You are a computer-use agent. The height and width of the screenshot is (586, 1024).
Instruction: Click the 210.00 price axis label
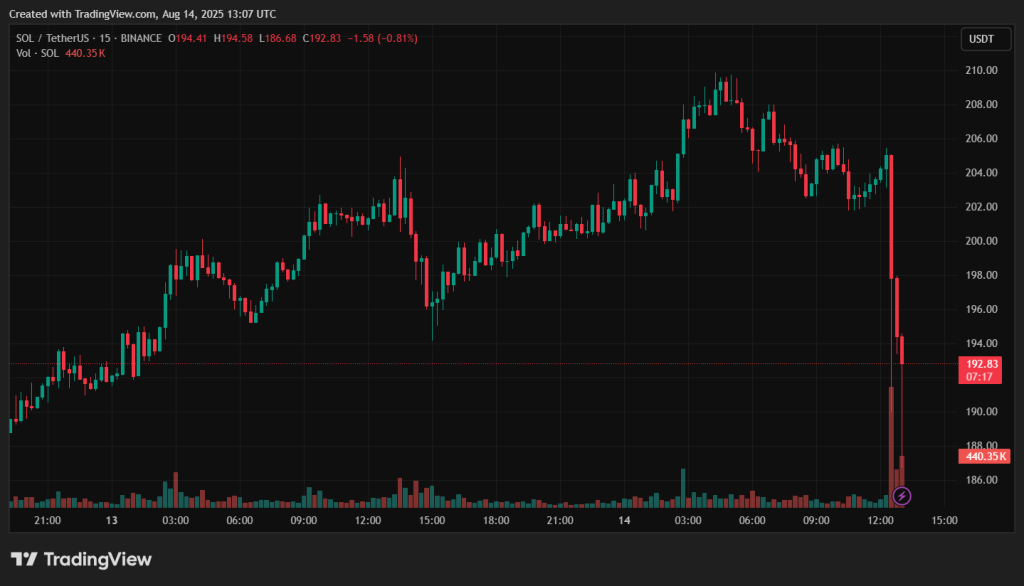(x=980, y=70)
